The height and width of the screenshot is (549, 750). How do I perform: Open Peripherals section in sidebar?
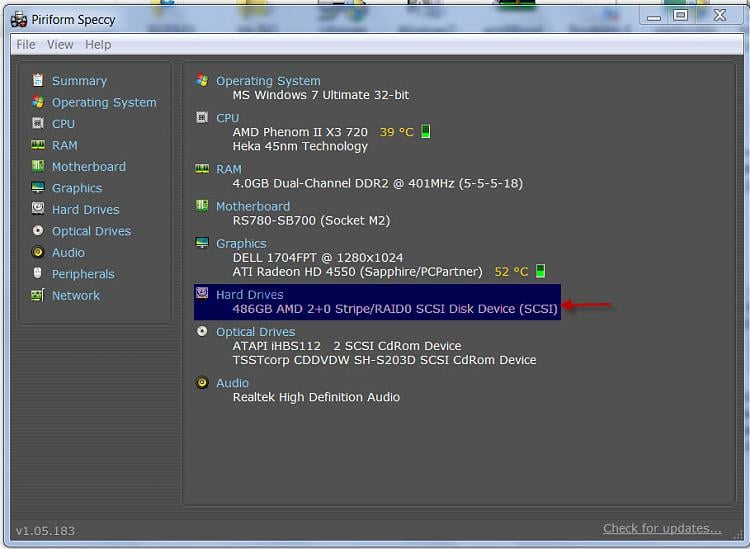tap(83, 274)
